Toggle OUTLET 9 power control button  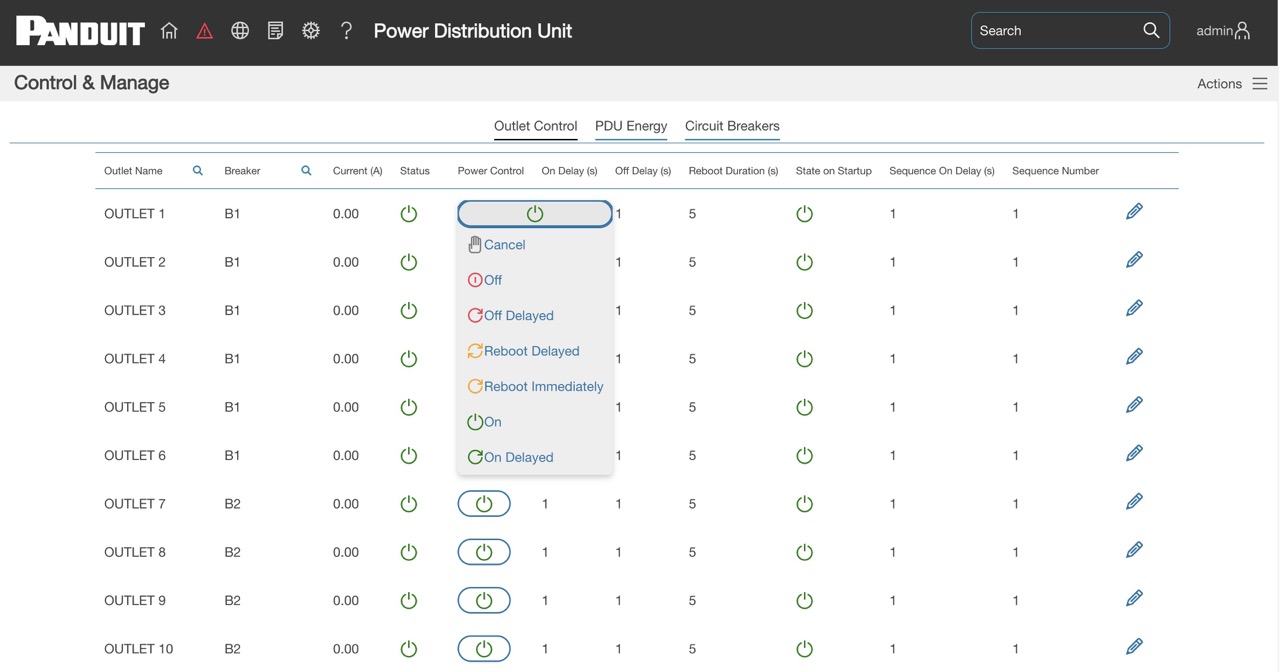coord(484,601)
